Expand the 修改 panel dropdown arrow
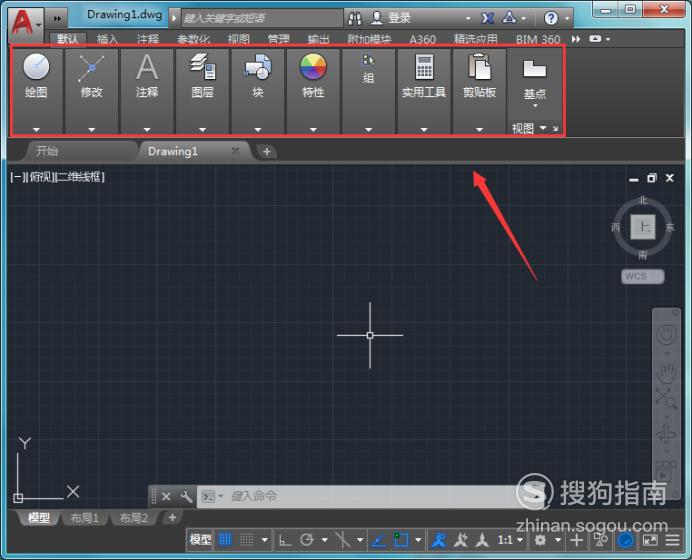This screenshot has height=560, width=692. click(91, 130)
